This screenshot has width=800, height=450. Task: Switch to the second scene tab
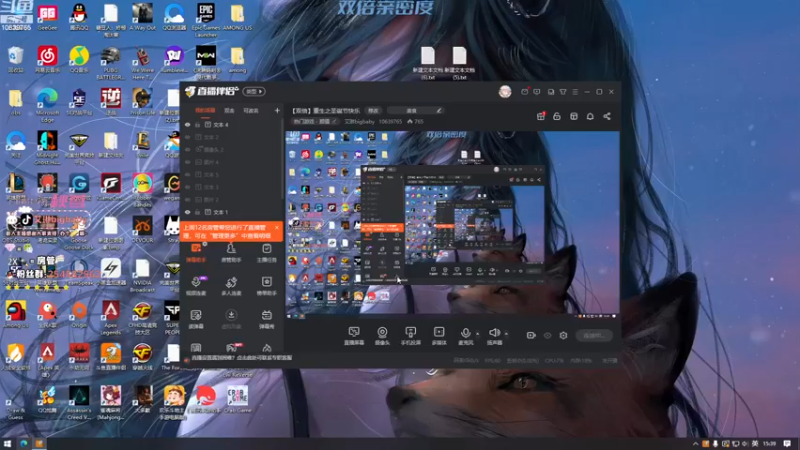click(229, 110)
